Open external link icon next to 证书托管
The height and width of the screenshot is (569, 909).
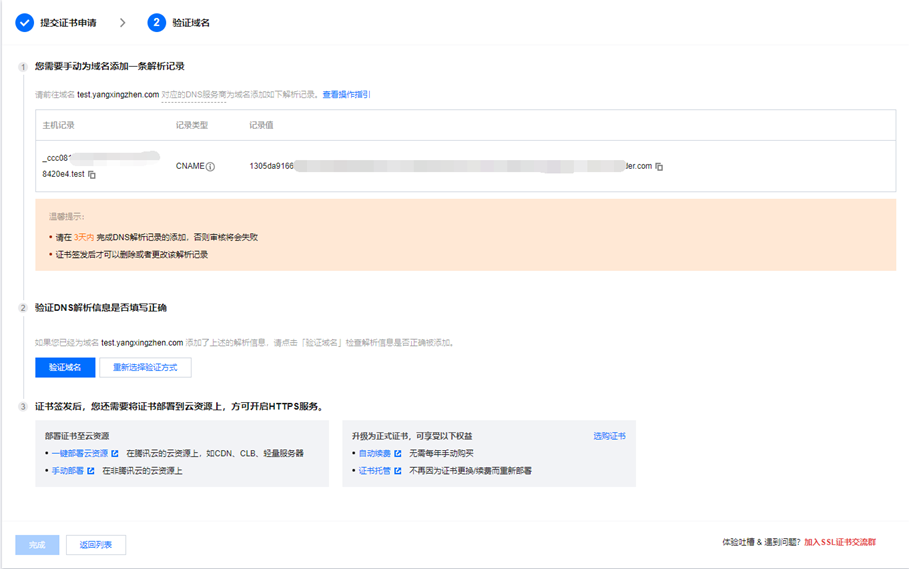coord(398,470)
